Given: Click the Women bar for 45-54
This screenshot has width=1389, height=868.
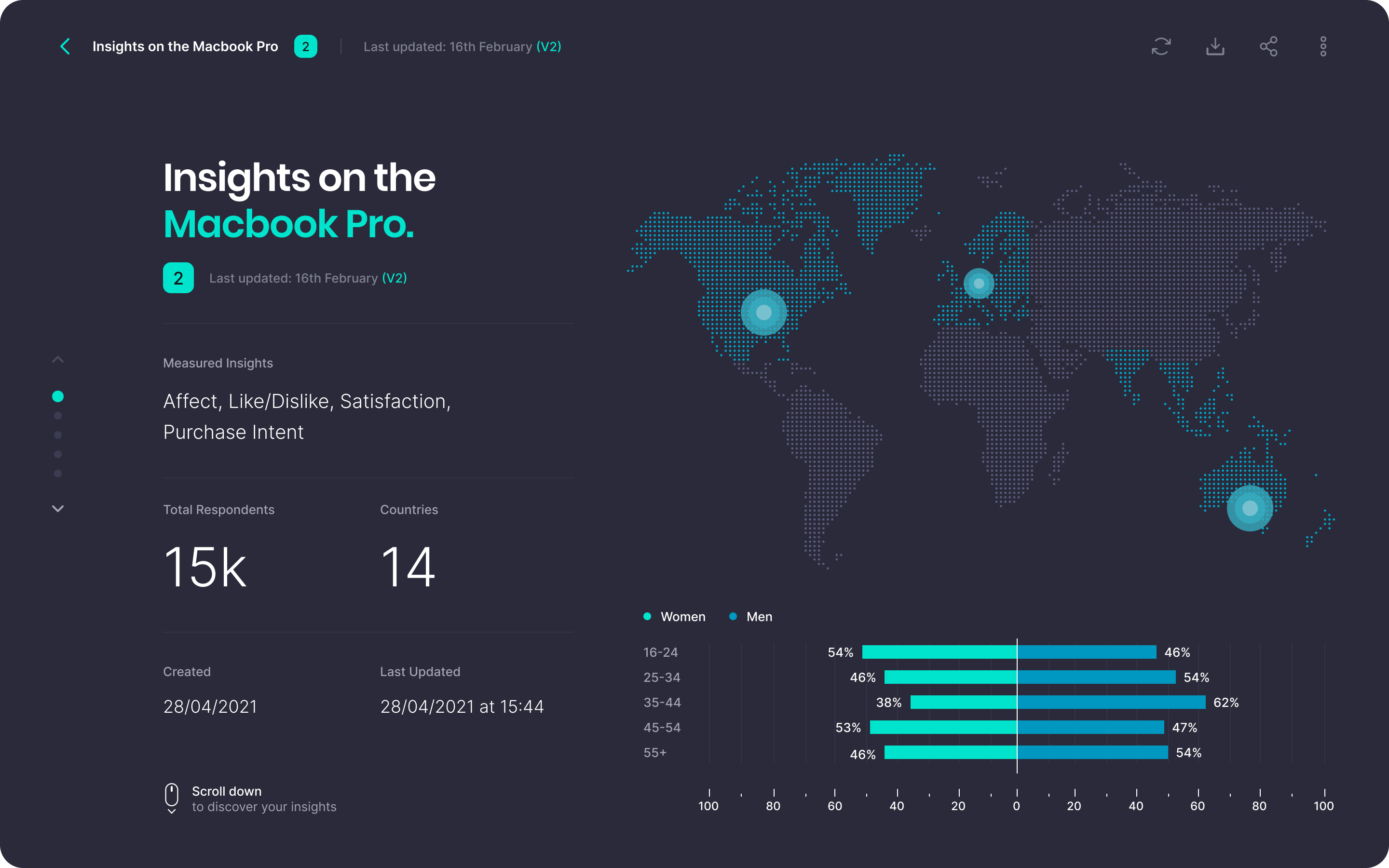Looking at the screenshot, I should (943, 727).
